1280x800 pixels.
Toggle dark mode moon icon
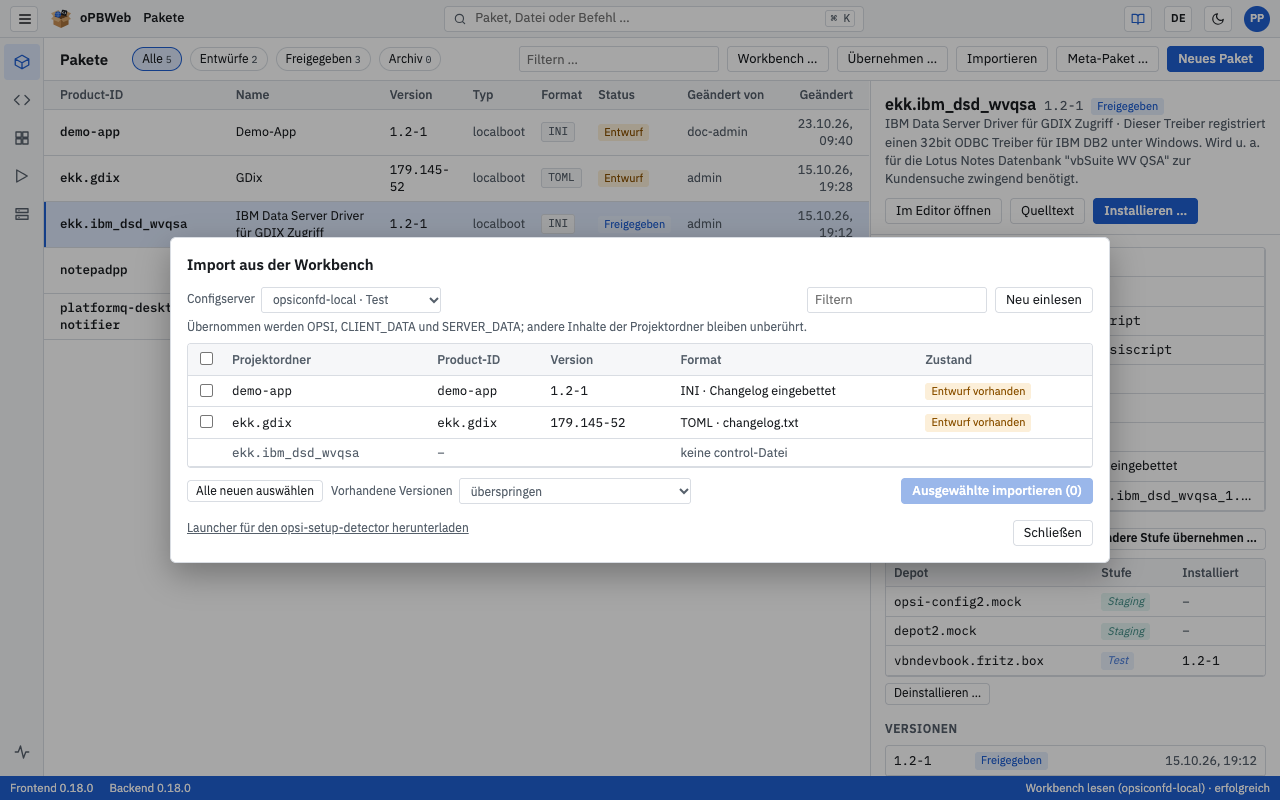[x=1218, y=18]
